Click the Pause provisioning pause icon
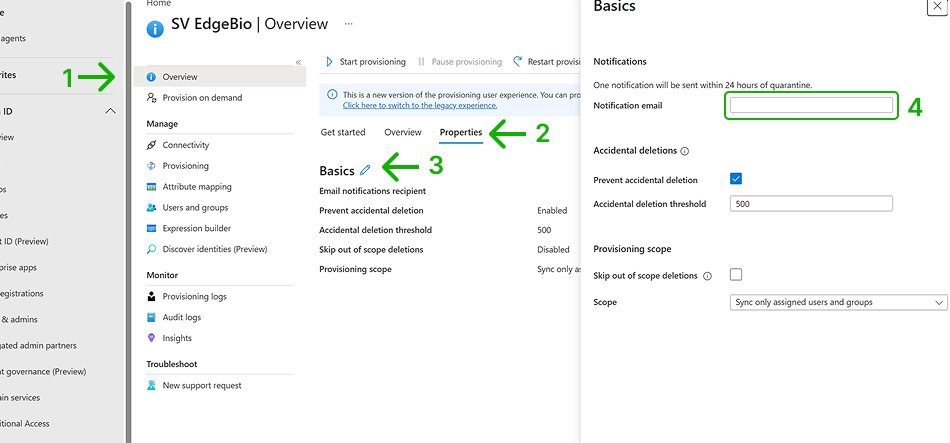This screenshot has height=443, width=950. click(x=421, y=62)
